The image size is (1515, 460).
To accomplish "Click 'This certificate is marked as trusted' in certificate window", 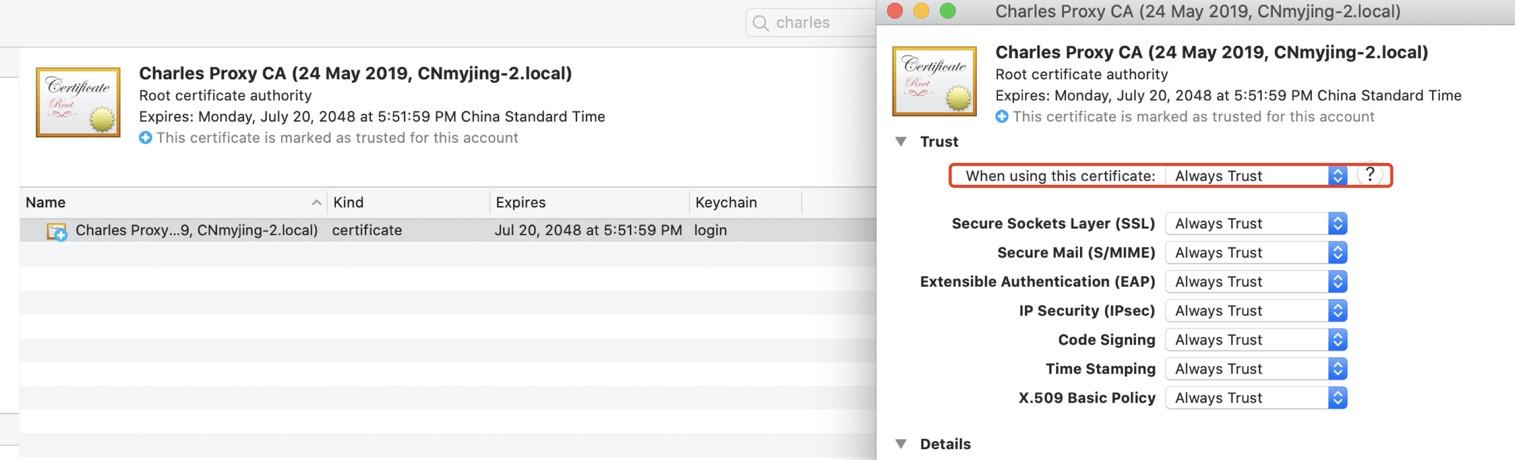I will tap(1194, 117).
